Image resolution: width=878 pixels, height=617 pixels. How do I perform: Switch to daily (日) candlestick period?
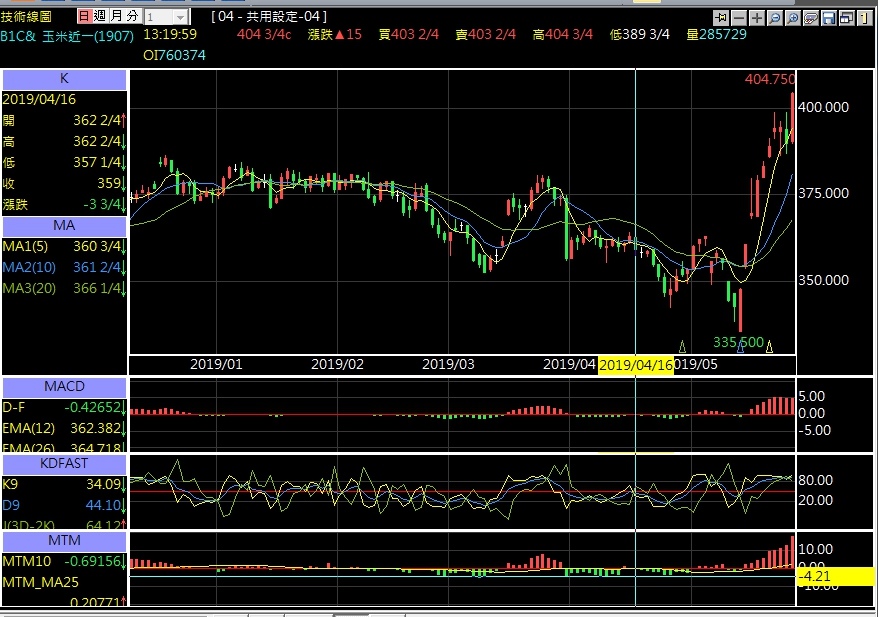pyautogui.click(x=84, y=16)
